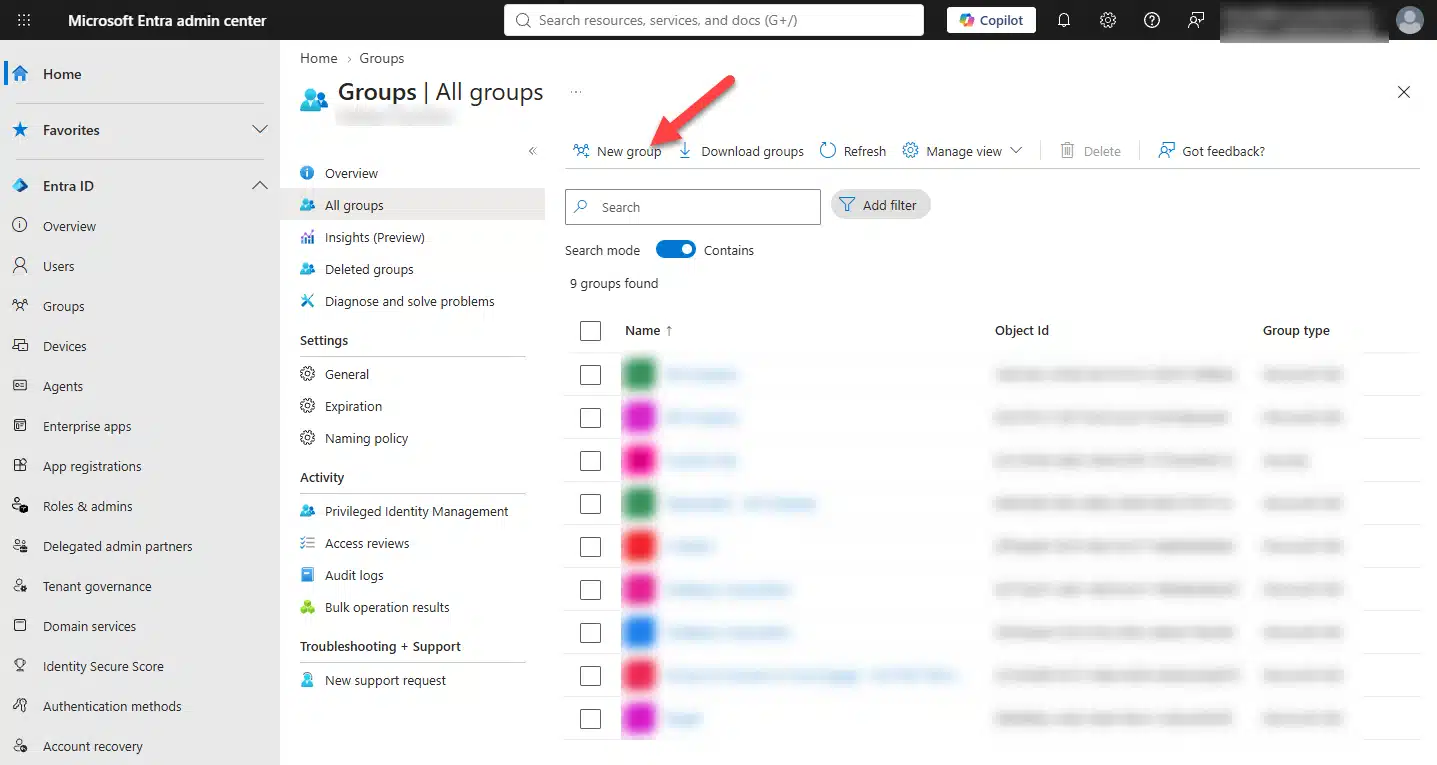1437x765 pixels.
Task: Tick the select-all checkbox in the header
Action: (x=591, y=331)
